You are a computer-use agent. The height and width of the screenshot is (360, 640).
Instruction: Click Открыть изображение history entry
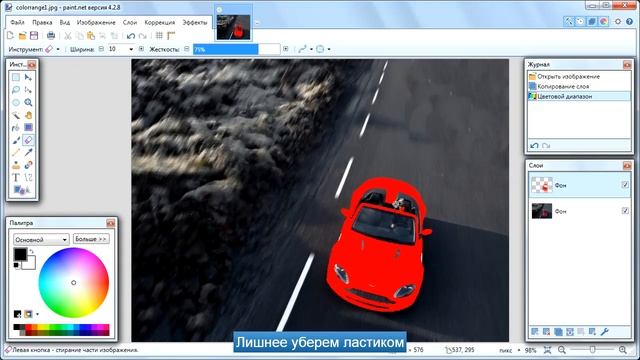coord(579,76)
